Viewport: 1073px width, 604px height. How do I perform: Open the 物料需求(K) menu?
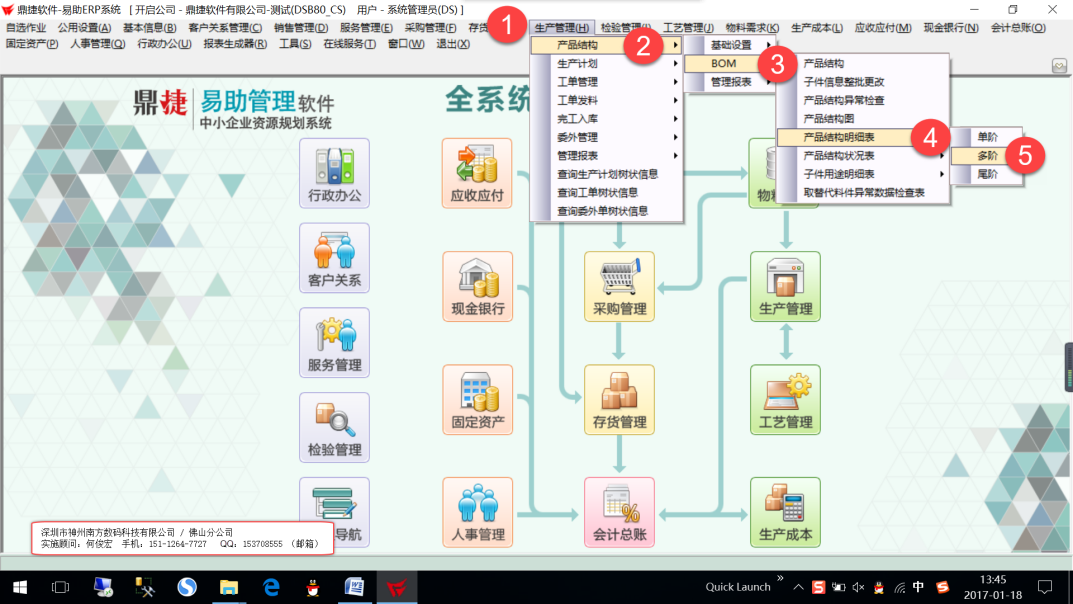752,28
